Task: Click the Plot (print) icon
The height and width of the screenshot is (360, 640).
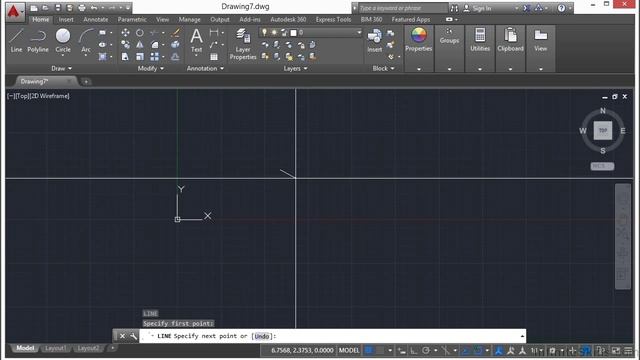Action: click(82, 8)
